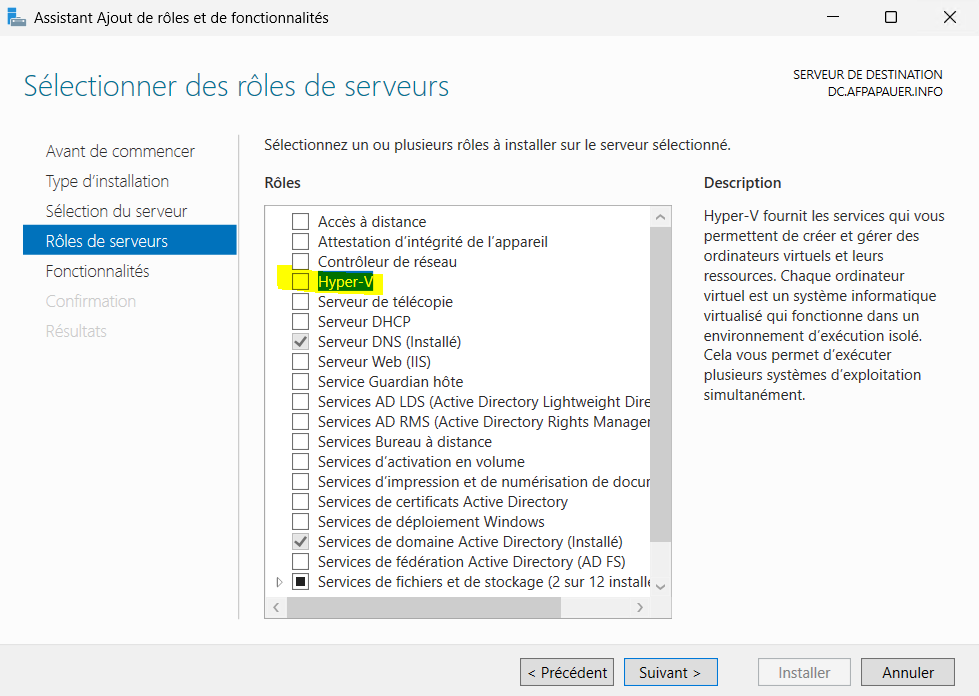979x696 pixels.
Task: Open the Fonctionnalités step
Action: [97, 271]
